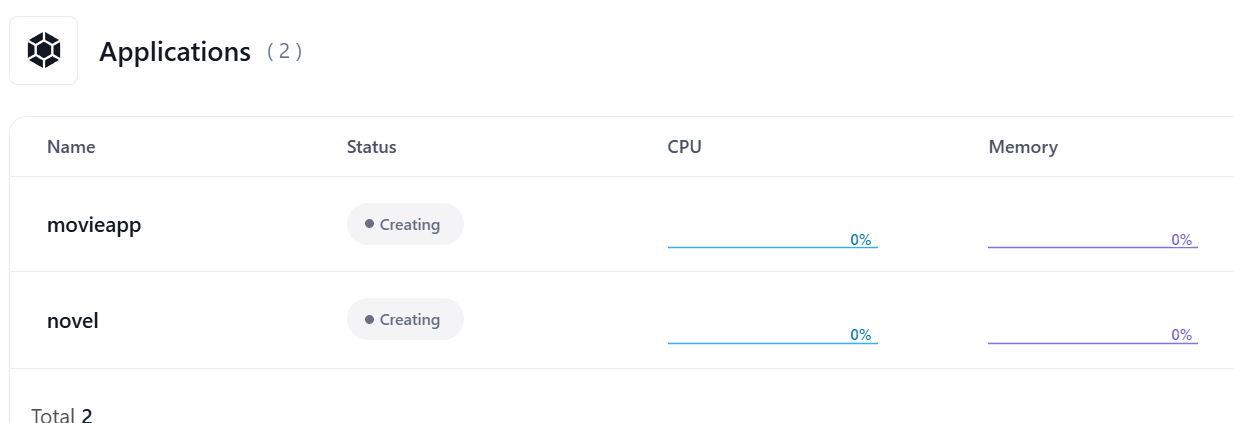
Task: Click the Applications cube logo icon
Action: [x=44, y=50]
